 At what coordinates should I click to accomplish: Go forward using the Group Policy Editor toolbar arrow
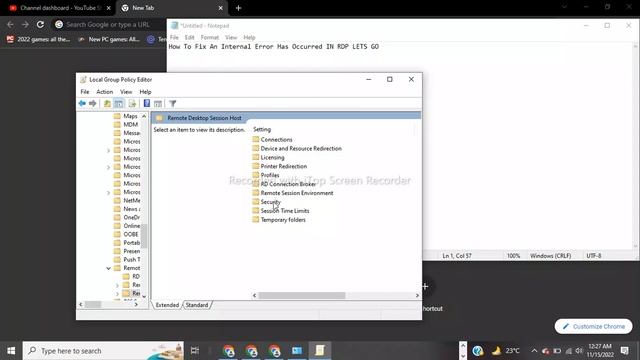pyautogui.click(x=93, y=104)
